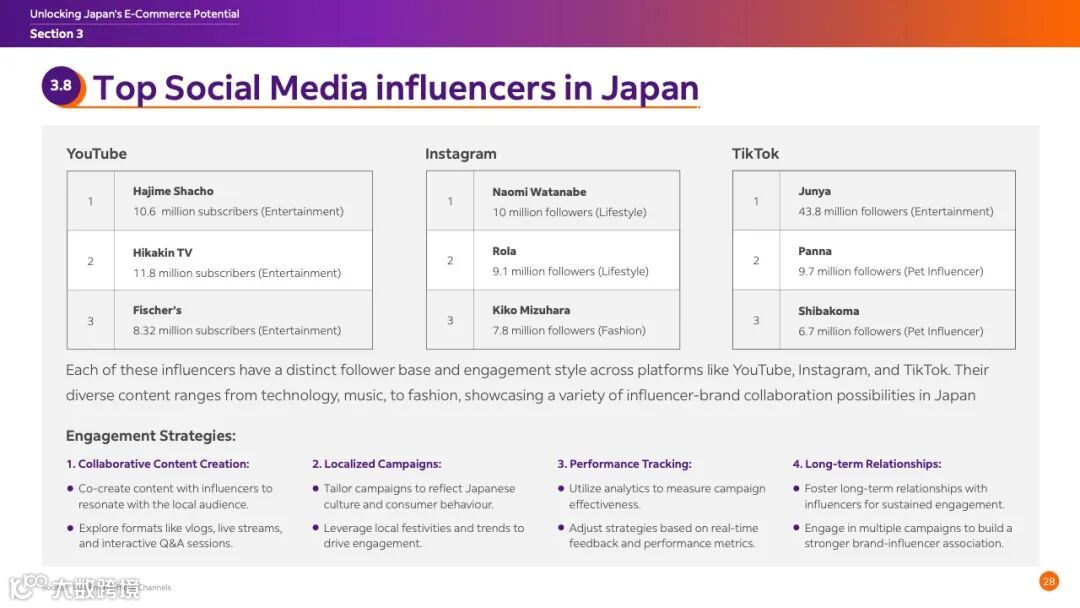Viewport: 1080px width, 608px height.
Task: Click 43.8 million followers (Entertainment) text
Action: (896, 211)
